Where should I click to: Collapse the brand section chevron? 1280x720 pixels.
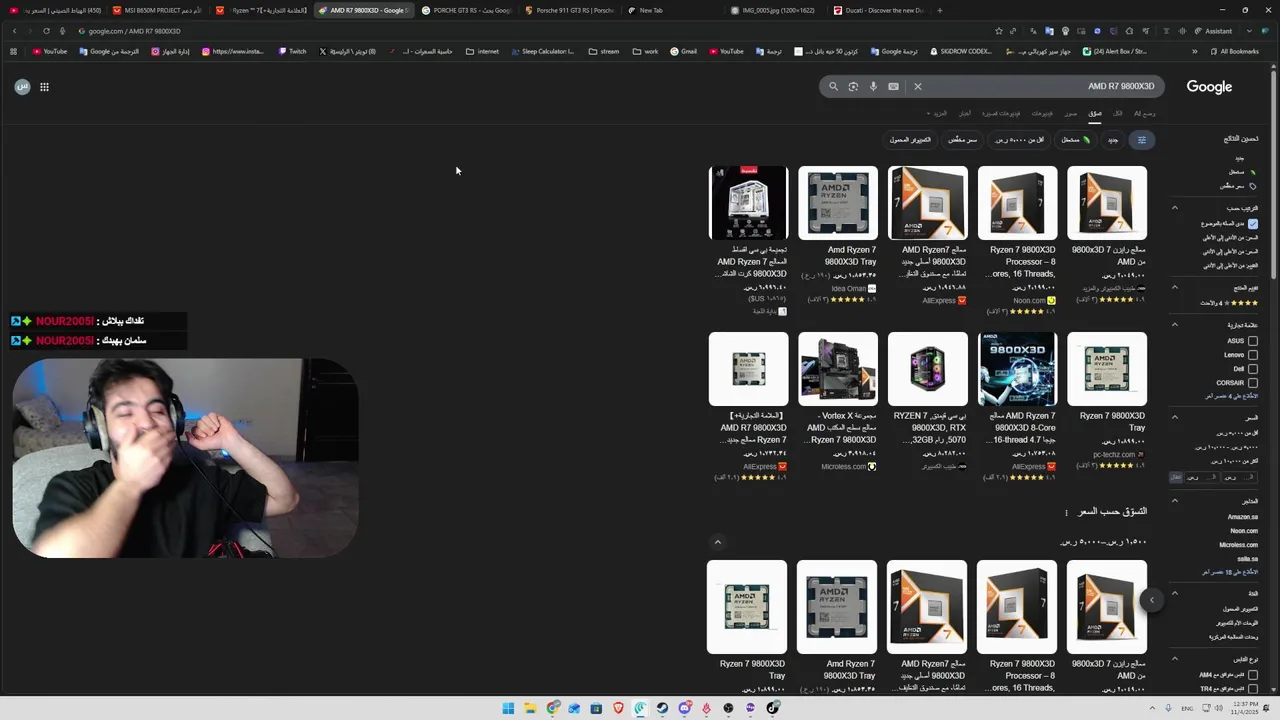click(1175, 325)
